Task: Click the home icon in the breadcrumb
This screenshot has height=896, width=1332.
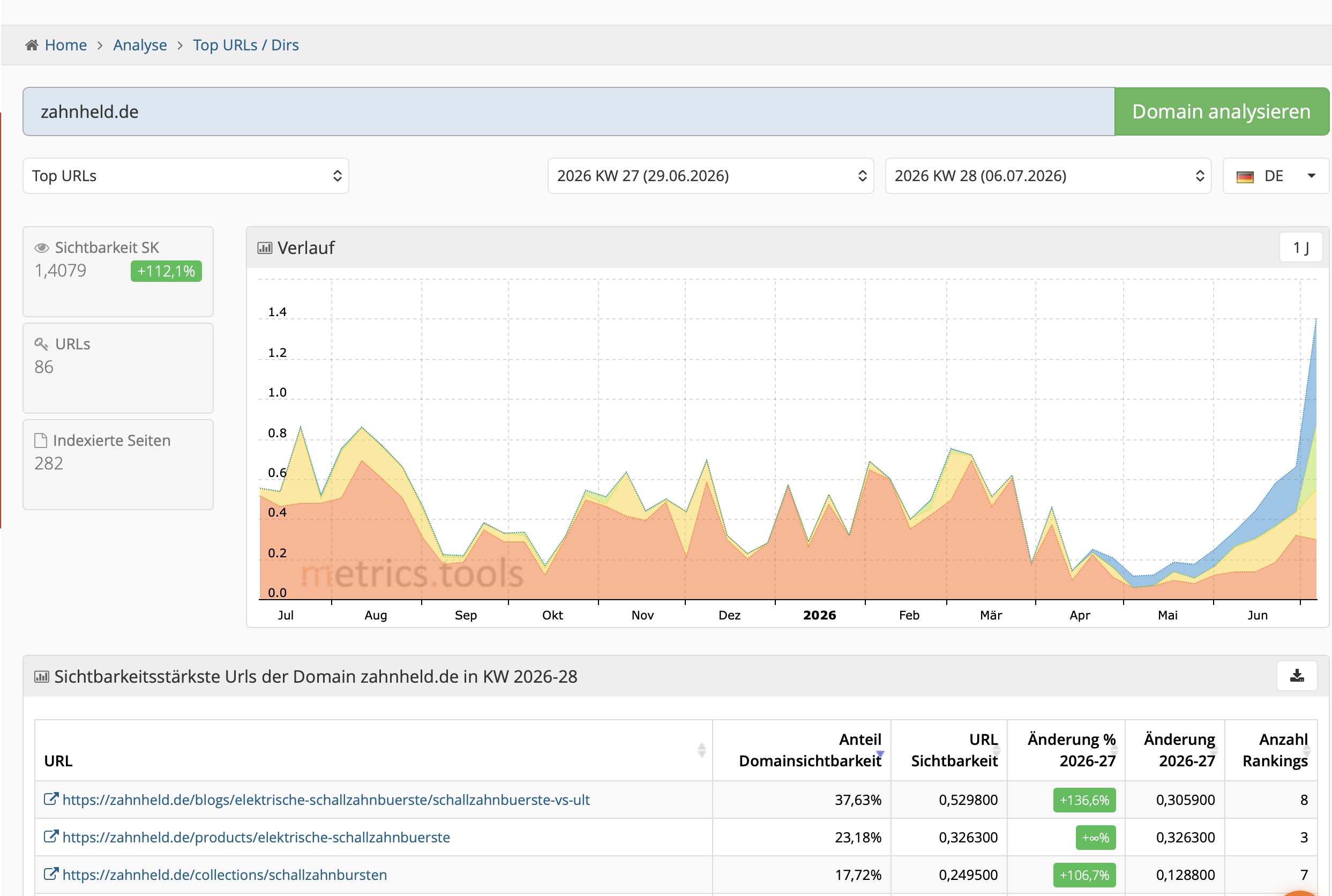Action: (32, 44)
